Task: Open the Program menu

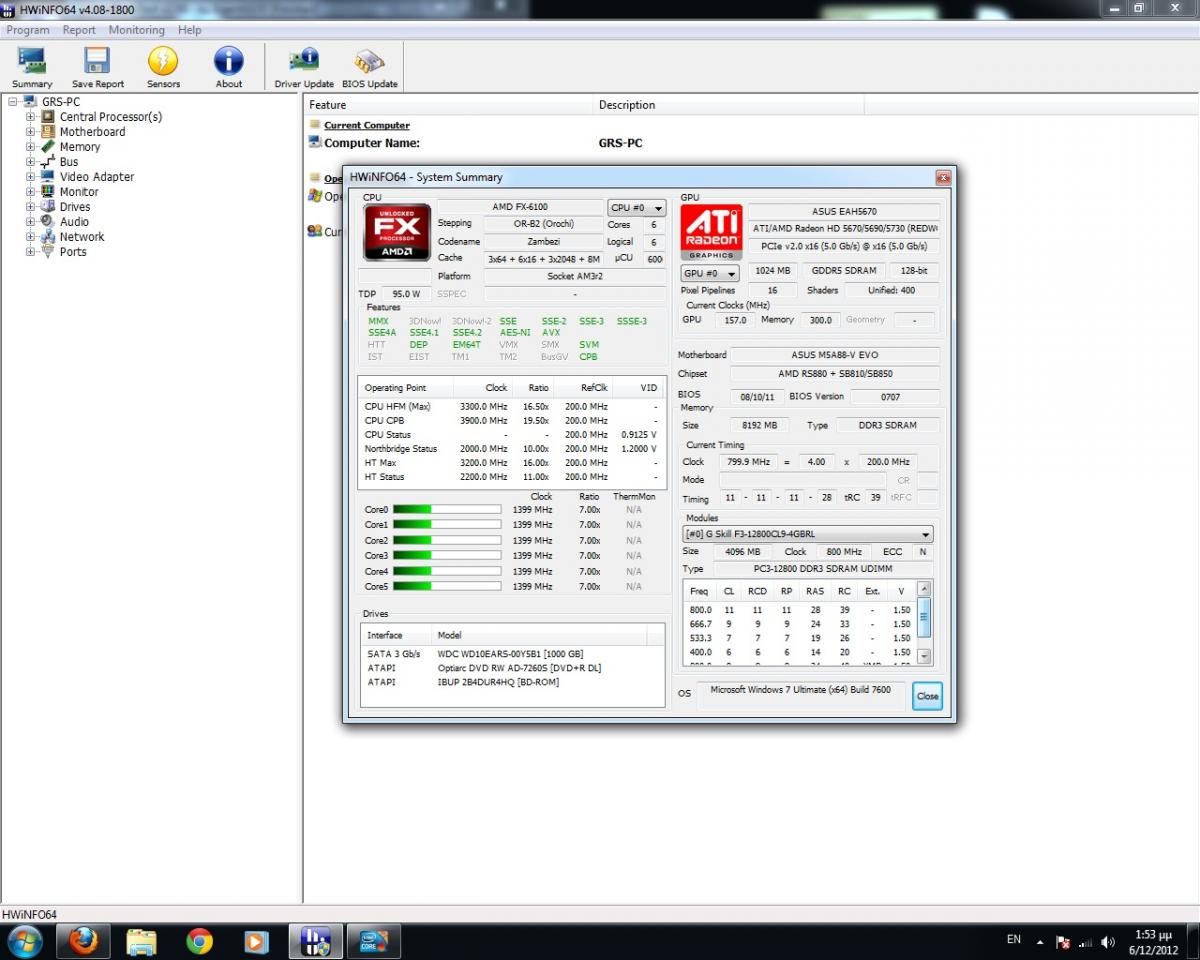Action: click(28, 30)
